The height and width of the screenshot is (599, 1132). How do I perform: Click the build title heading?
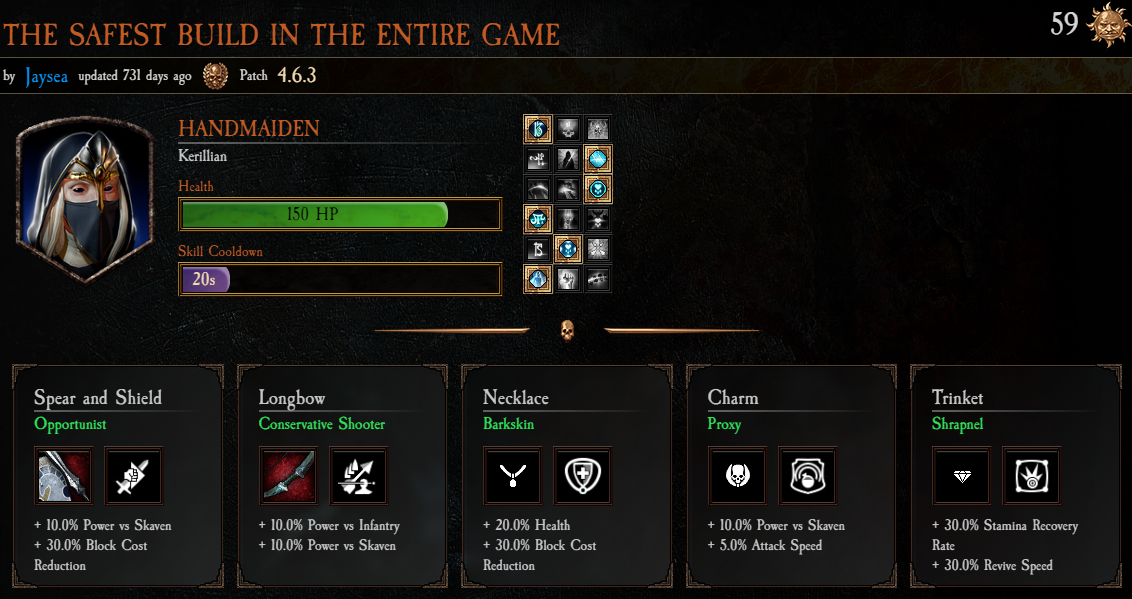pyautogui.click(x=282, y=34)
